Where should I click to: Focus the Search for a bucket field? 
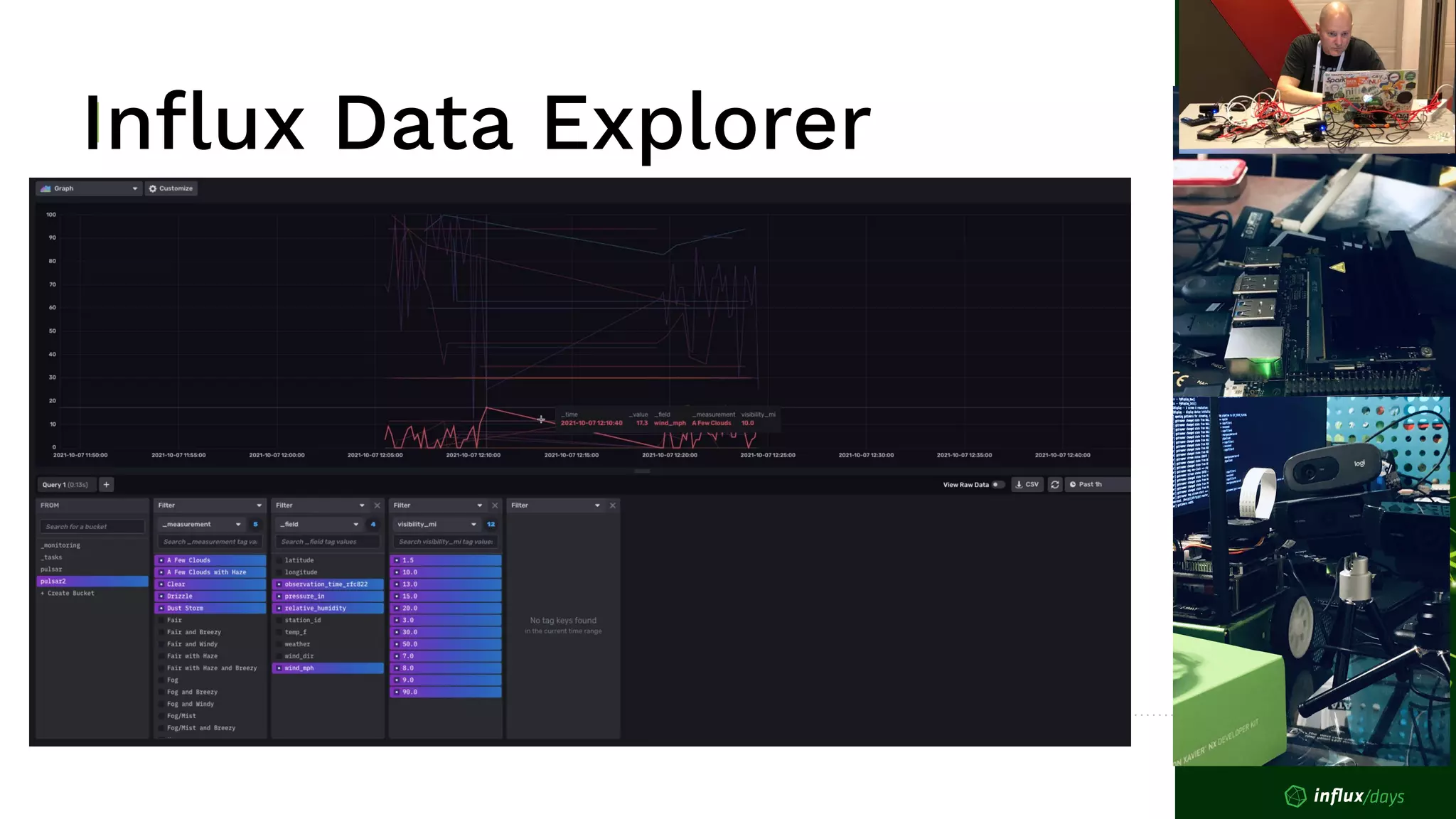pos(92,527)
